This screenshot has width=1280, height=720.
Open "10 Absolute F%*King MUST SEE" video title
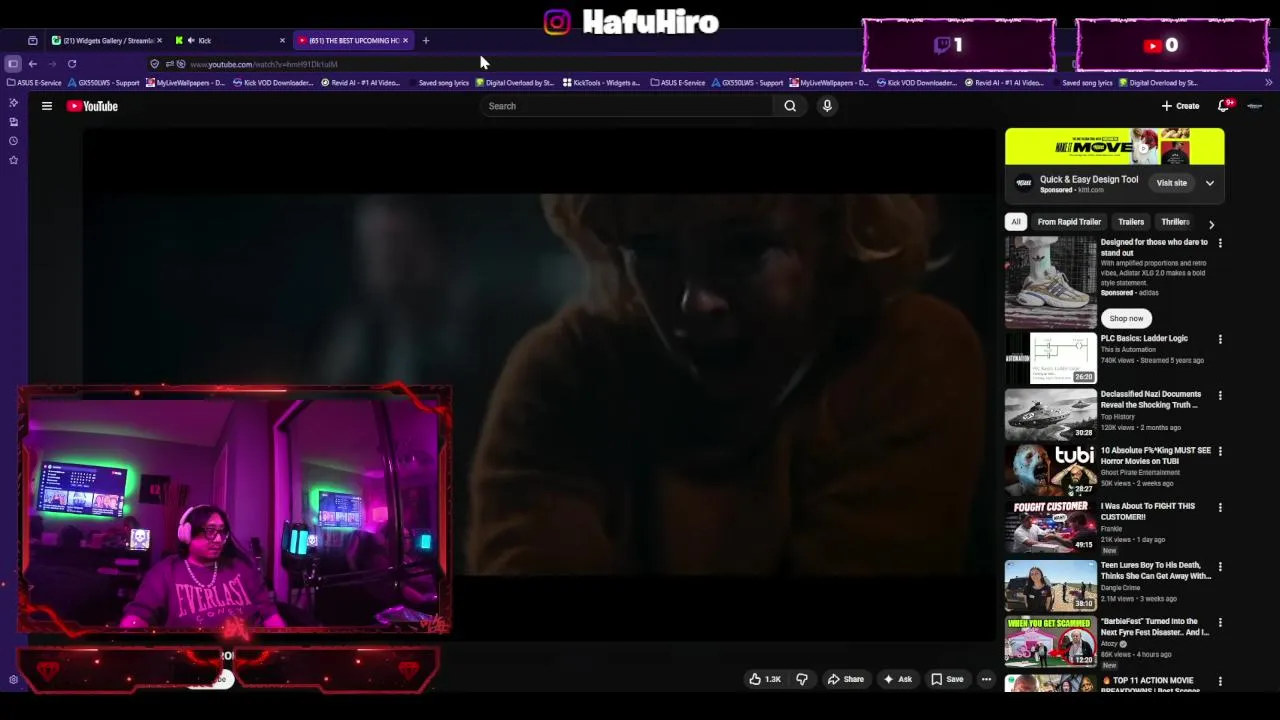(1156, 455)
